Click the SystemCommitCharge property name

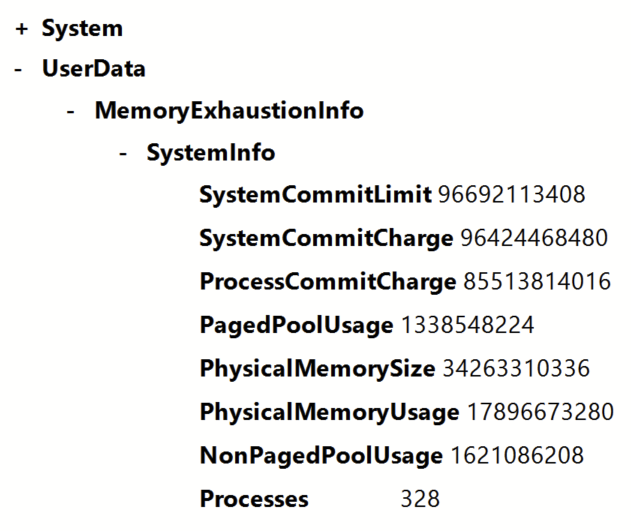click(x=326, y=238)
